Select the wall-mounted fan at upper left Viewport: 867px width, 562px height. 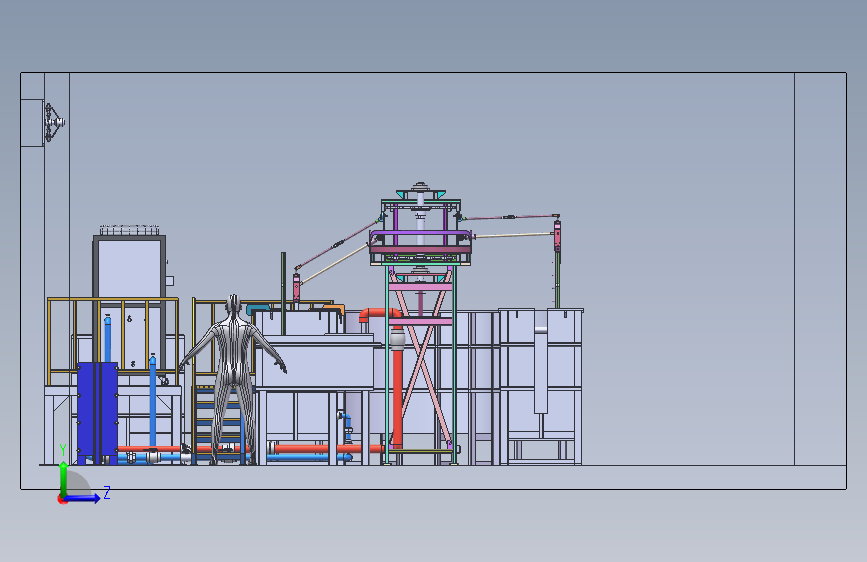click(x=54, y=122)
